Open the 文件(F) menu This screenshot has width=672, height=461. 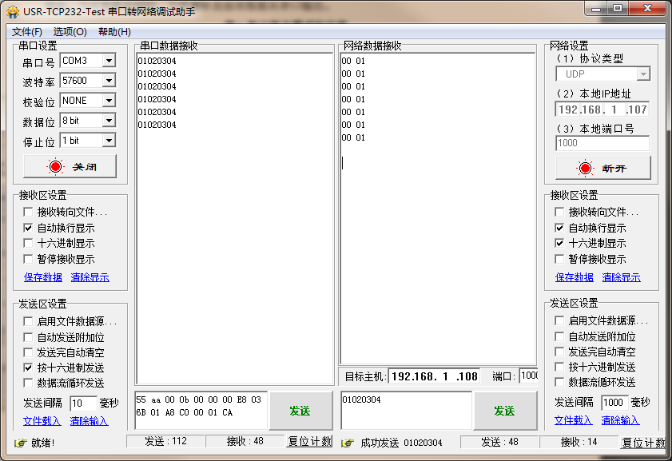tap(27, 32)
